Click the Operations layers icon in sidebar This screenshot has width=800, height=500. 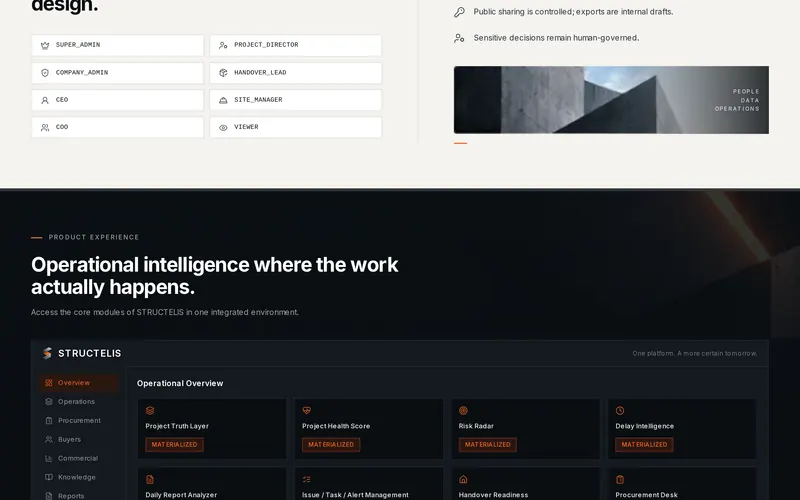48,402
